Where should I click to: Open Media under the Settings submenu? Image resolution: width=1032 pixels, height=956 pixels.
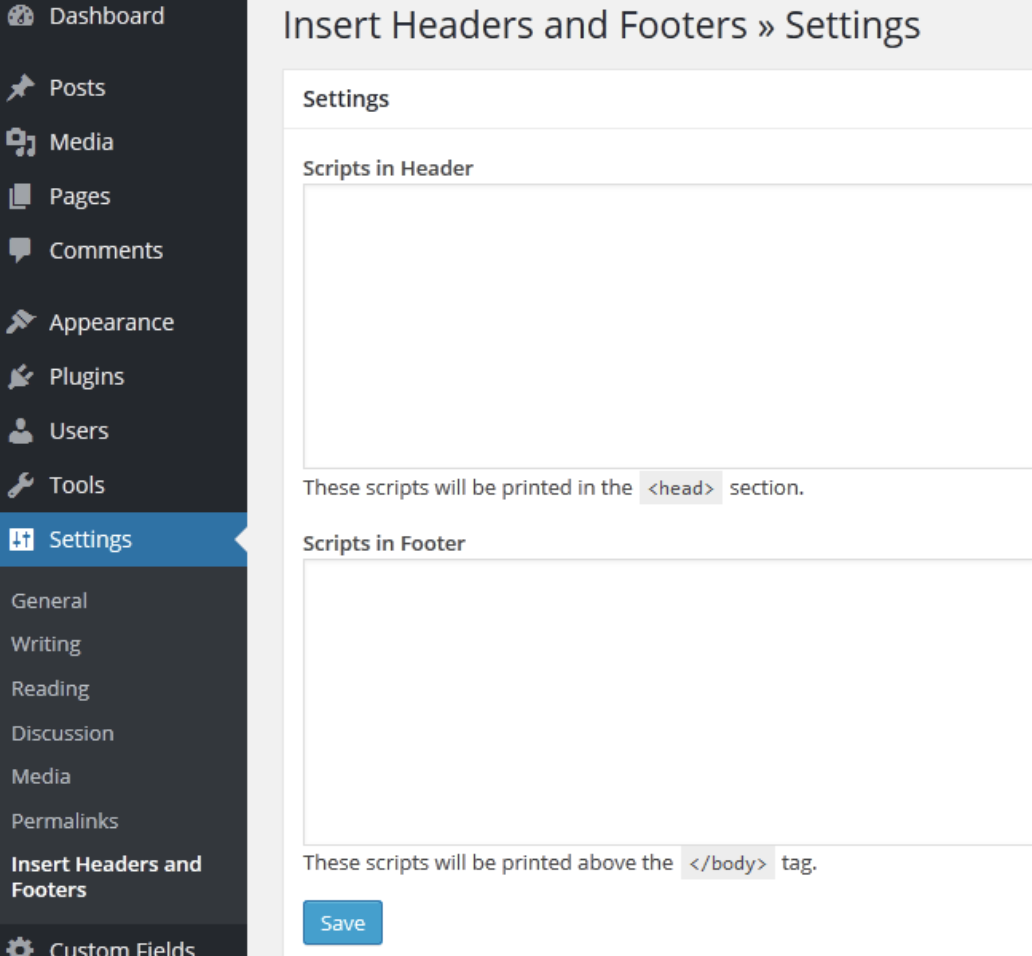[x=41, y=776]
